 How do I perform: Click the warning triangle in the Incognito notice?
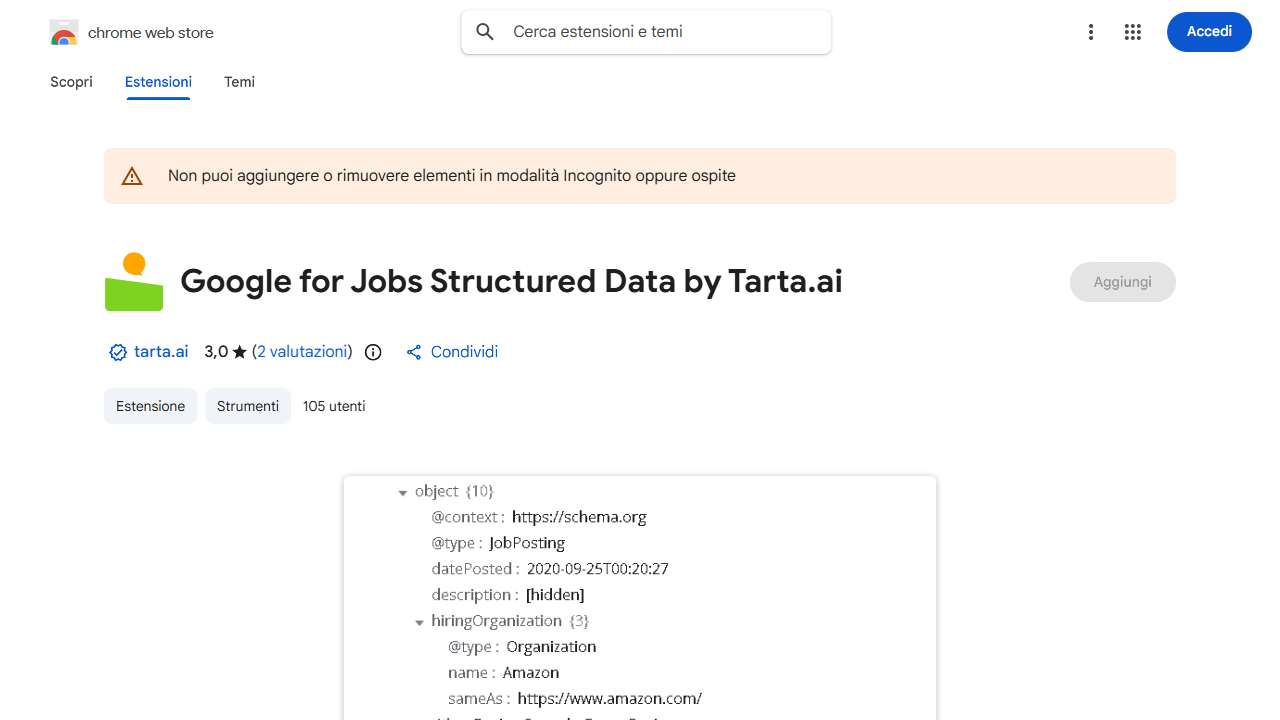[131, 175]
